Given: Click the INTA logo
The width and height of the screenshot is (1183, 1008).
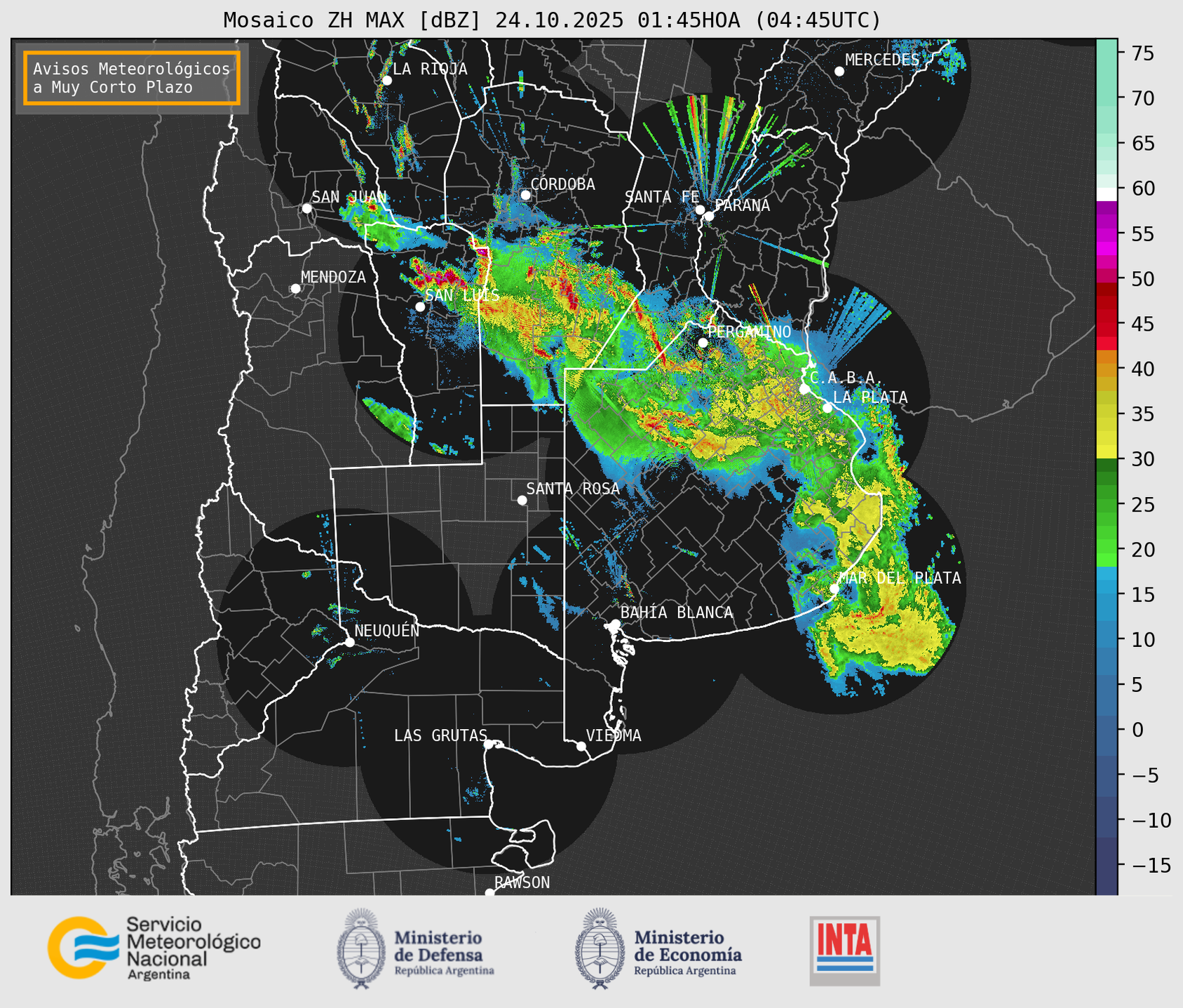Looking at the screenshot, I should click(845, 951).
